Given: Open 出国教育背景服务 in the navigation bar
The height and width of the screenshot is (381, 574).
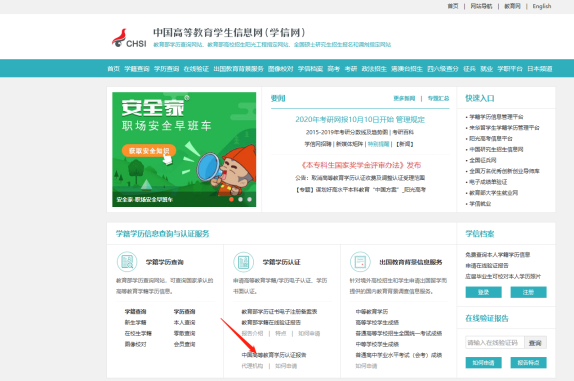Looking at the screenshot, I should pos(238,68).
